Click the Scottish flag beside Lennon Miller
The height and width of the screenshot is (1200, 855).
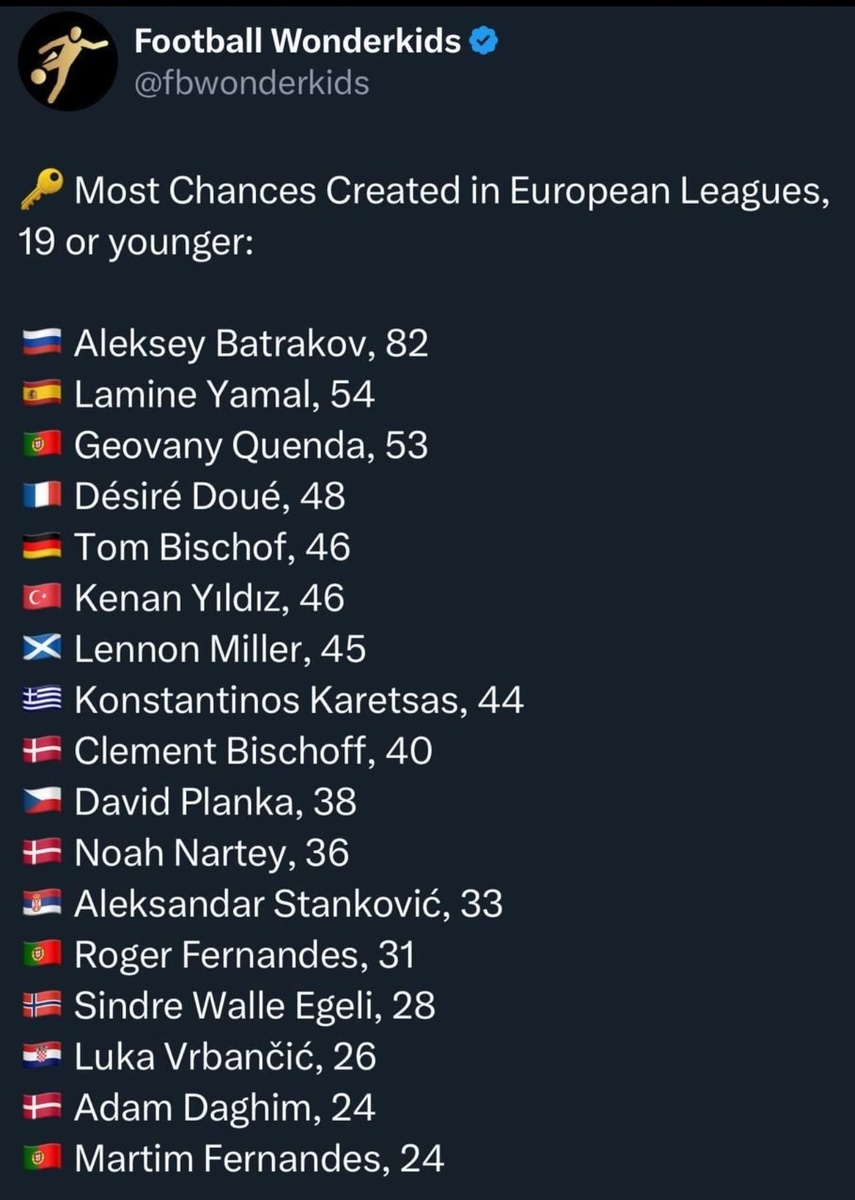click(x=42, y=650)
